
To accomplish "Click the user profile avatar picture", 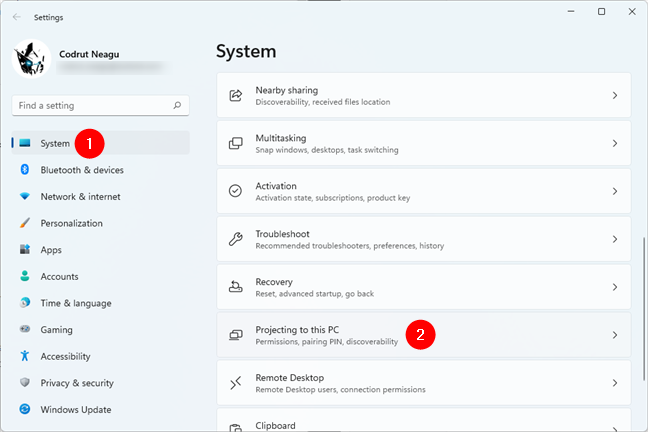I will (x=31, y=59).
